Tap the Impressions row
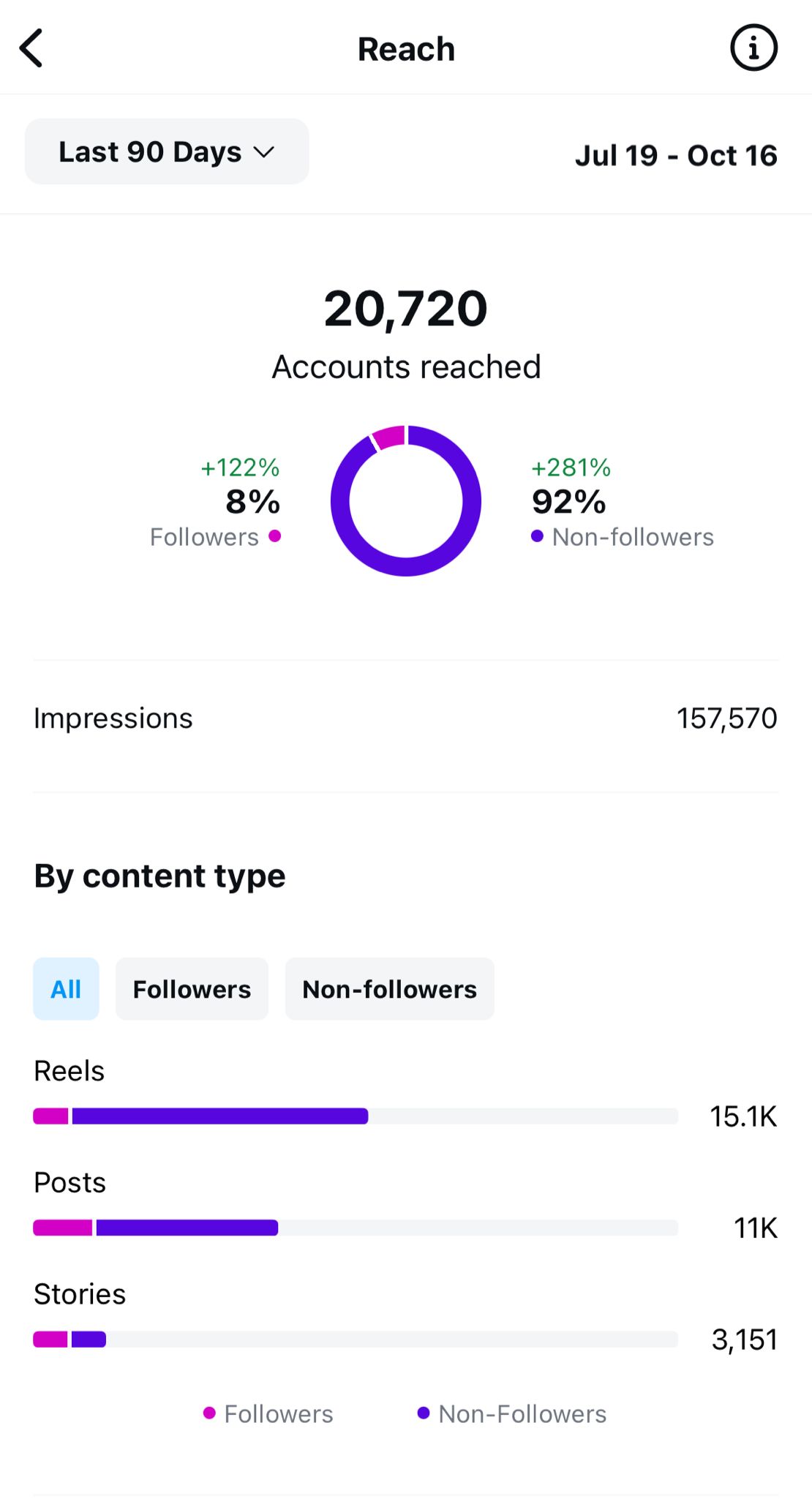Viewport: 812px width, 1499px height. [x=405, y=718]
